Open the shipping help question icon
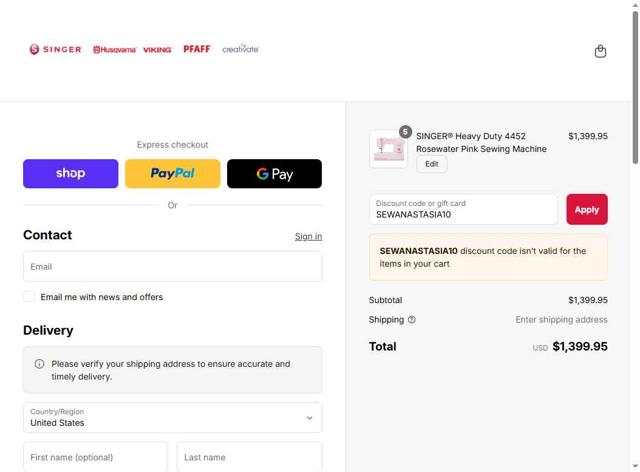Viewport: 640px width, 472px height. click(411, 320)
